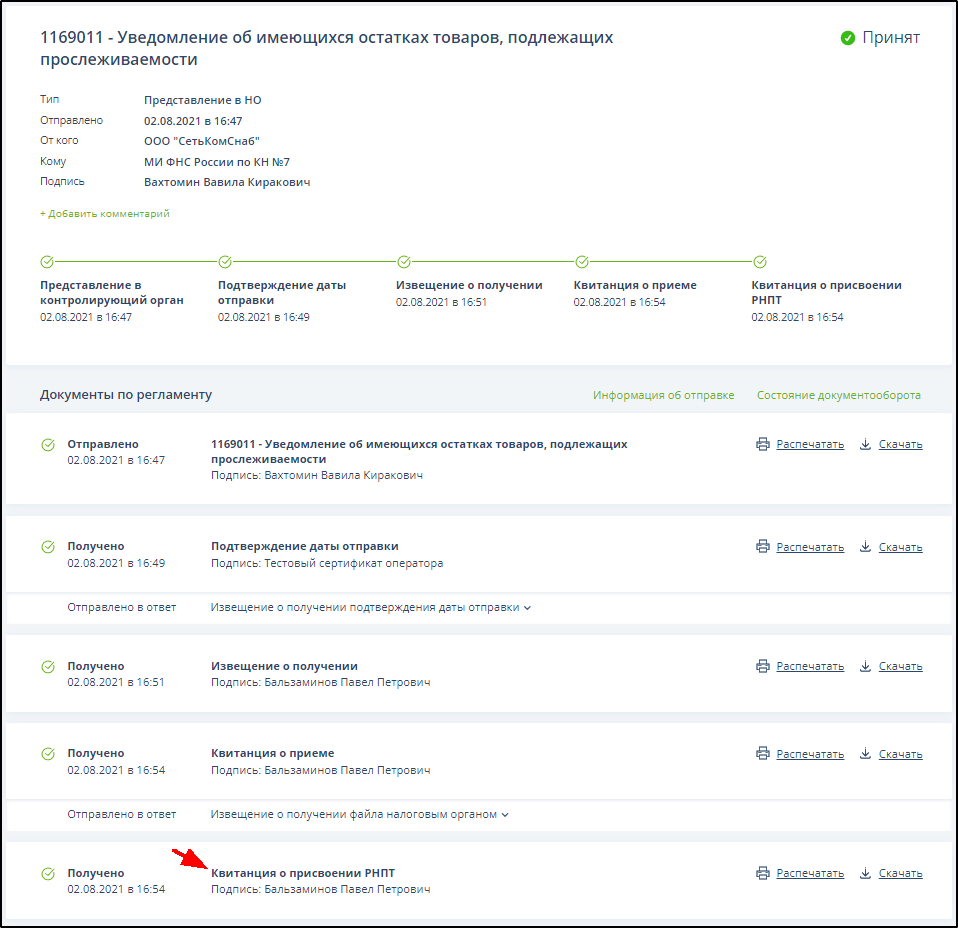Viewport: 958px width, 928px height.
Task: Click printer icon for Квитанция о приеме
Action: coord(763,754)
